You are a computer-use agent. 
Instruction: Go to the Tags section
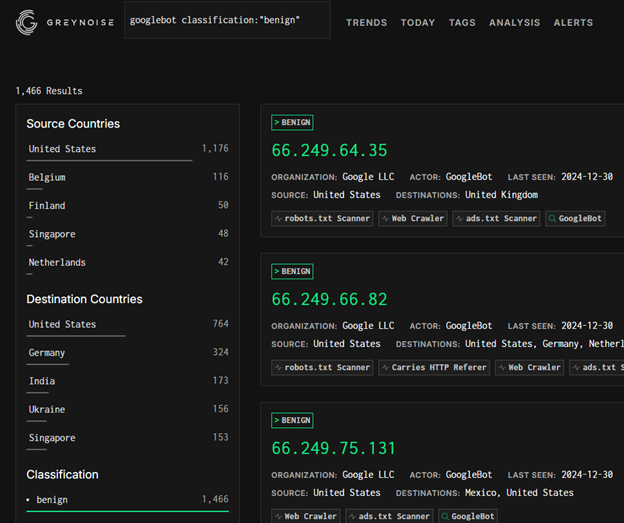tap(462, 23)
